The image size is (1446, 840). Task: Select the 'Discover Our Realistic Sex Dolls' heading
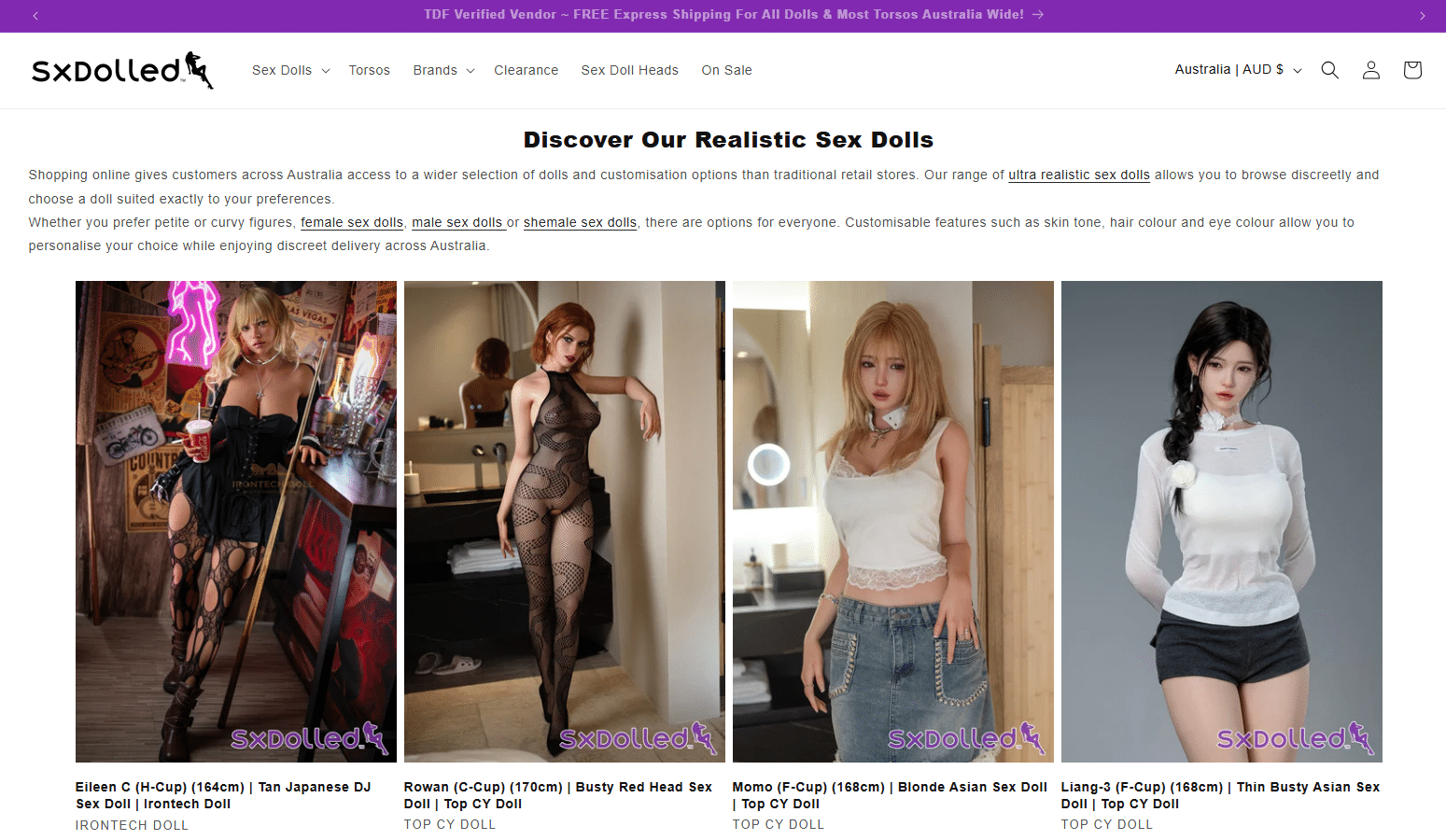click(x=728, y=140)
